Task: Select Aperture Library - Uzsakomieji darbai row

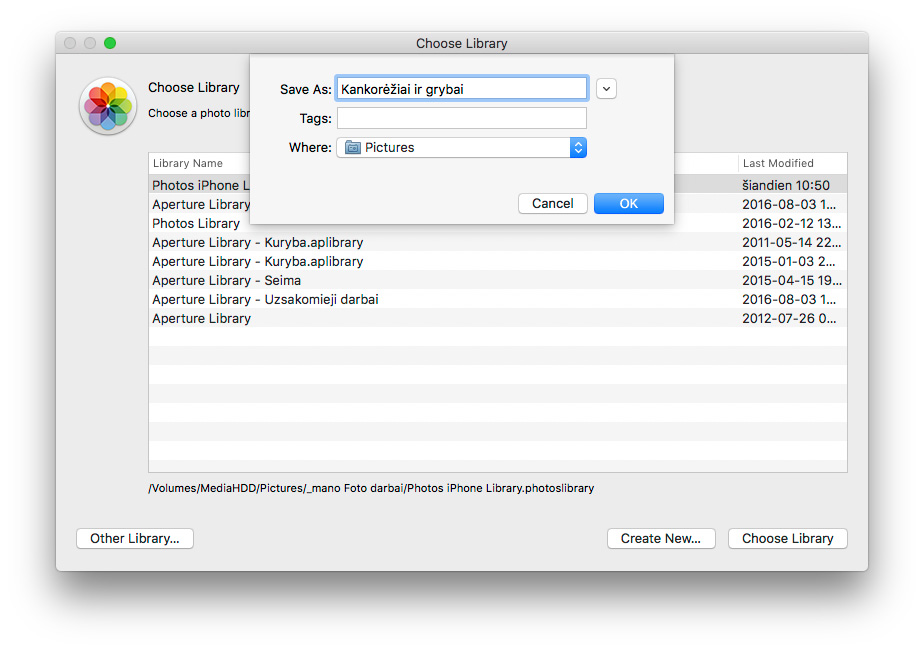Action: click(x=498, y=299)
